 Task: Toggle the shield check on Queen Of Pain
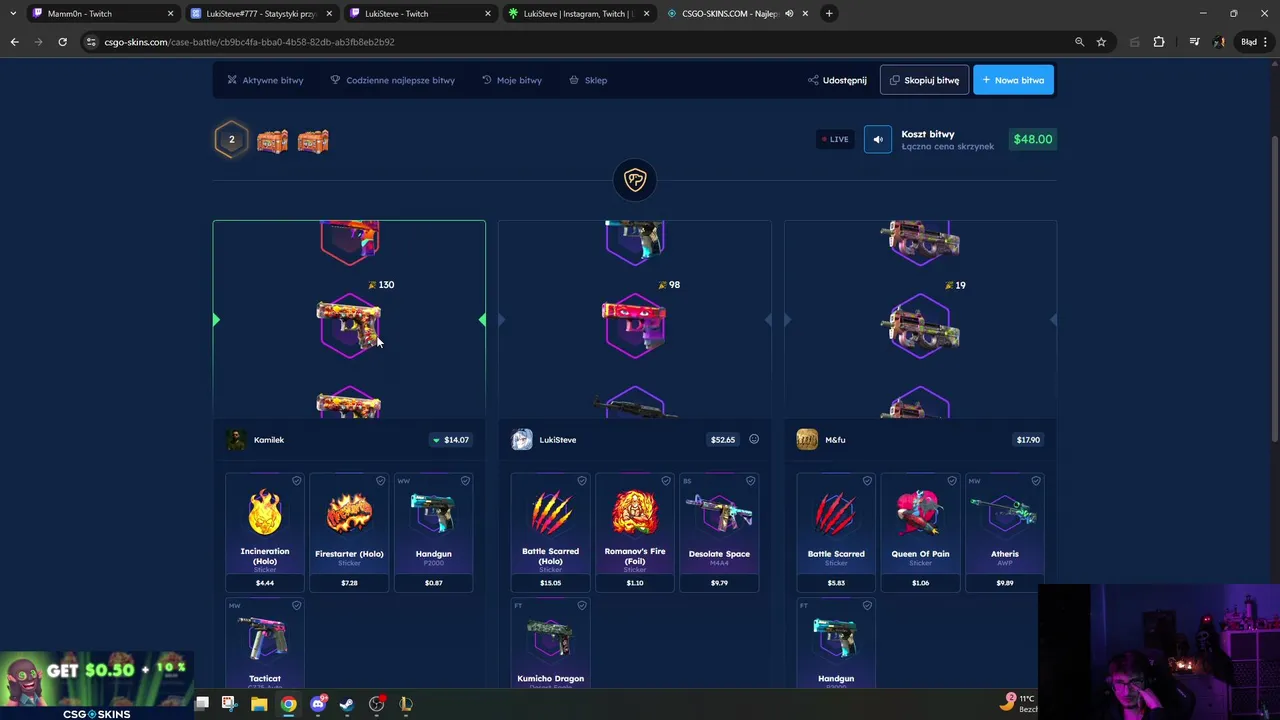951,481
